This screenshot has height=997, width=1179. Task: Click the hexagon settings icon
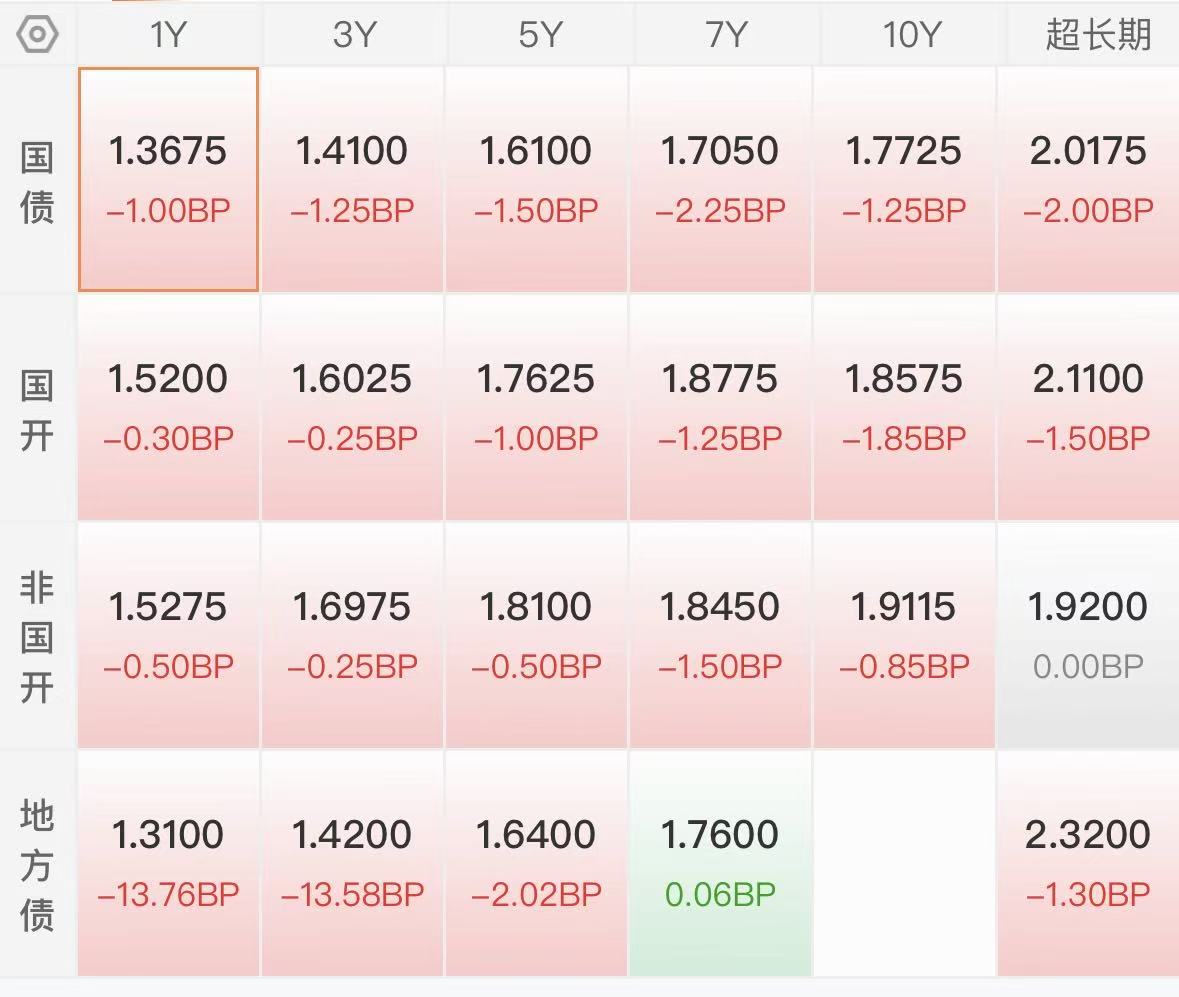click(38, 34)
